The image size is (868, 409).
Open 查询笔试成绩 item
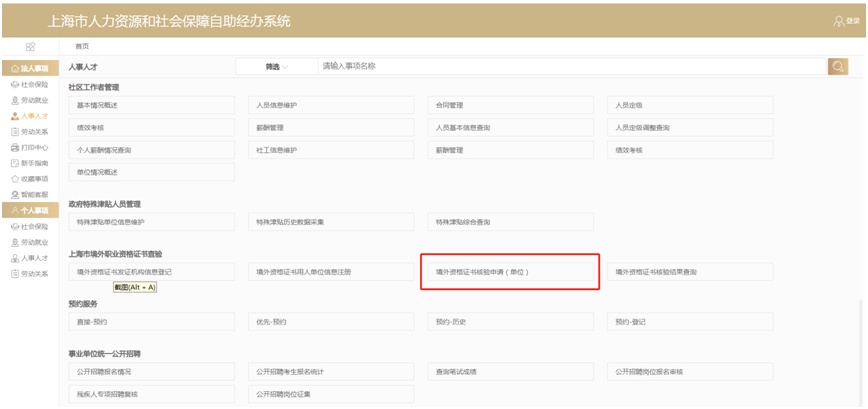510,371
